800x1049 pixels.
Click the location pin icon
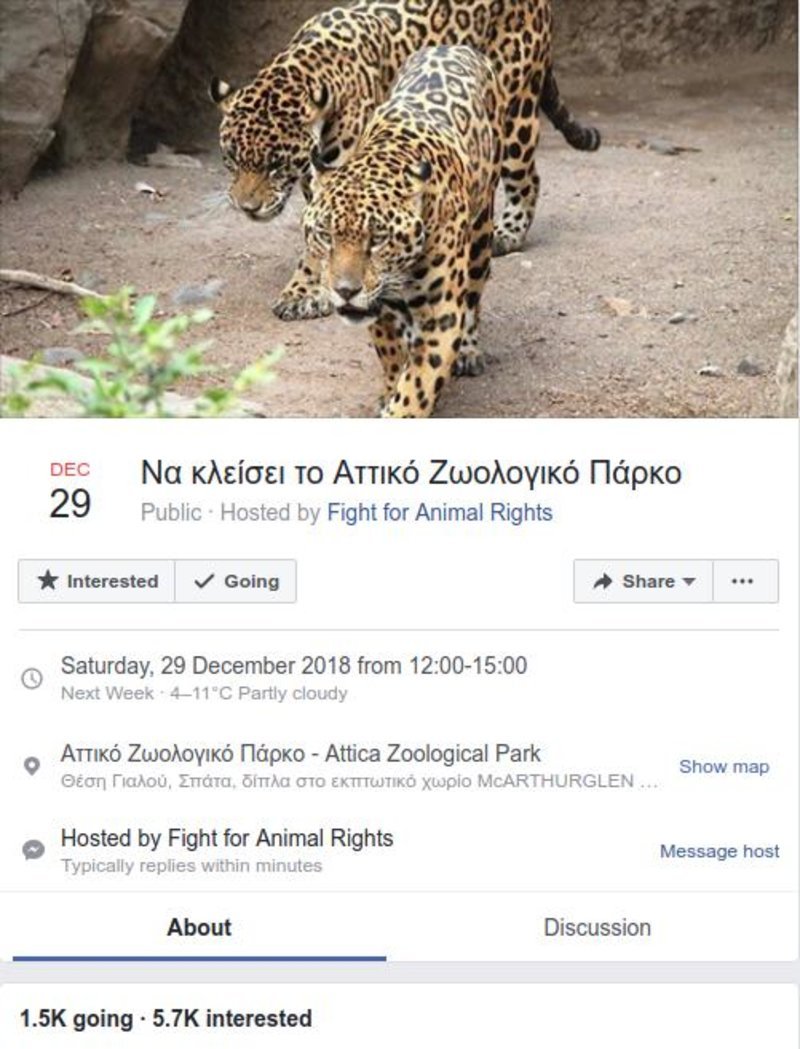(32, 766)
